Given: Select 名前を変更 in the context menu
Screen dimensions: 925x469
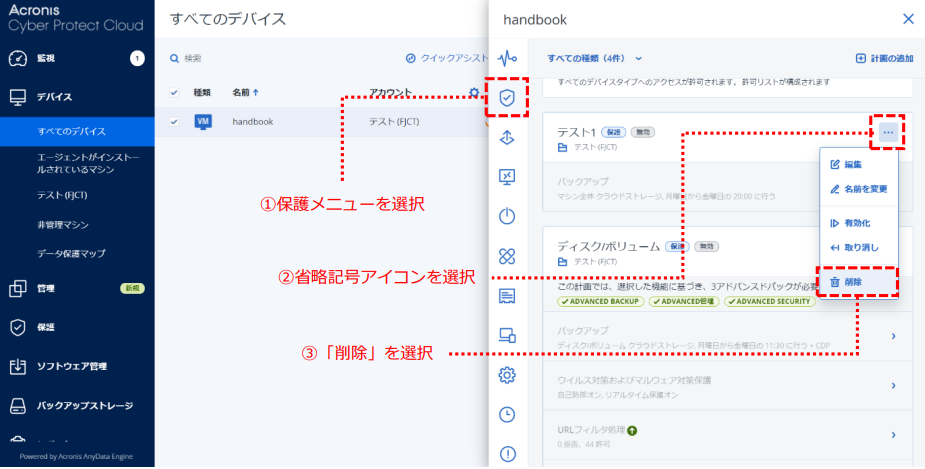Looking at the screenshot, I should [857, 188].
